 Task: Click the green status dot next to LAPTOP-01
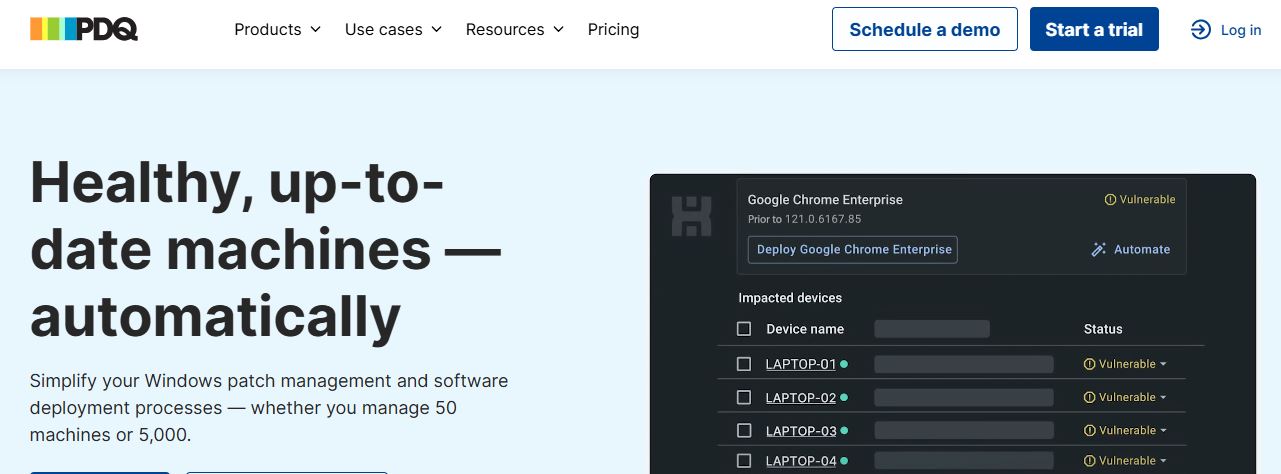tap(844, 364)
